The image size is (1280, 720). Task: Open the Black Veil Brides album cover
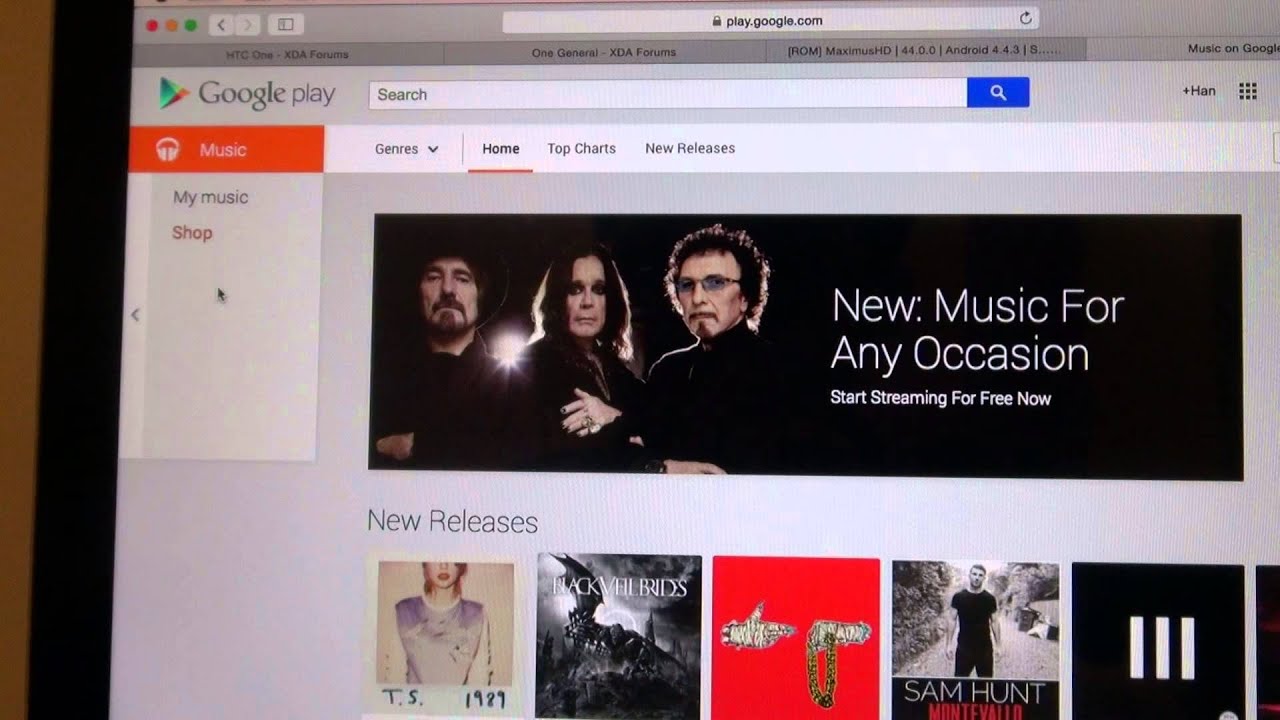click(x=619, y=636)
